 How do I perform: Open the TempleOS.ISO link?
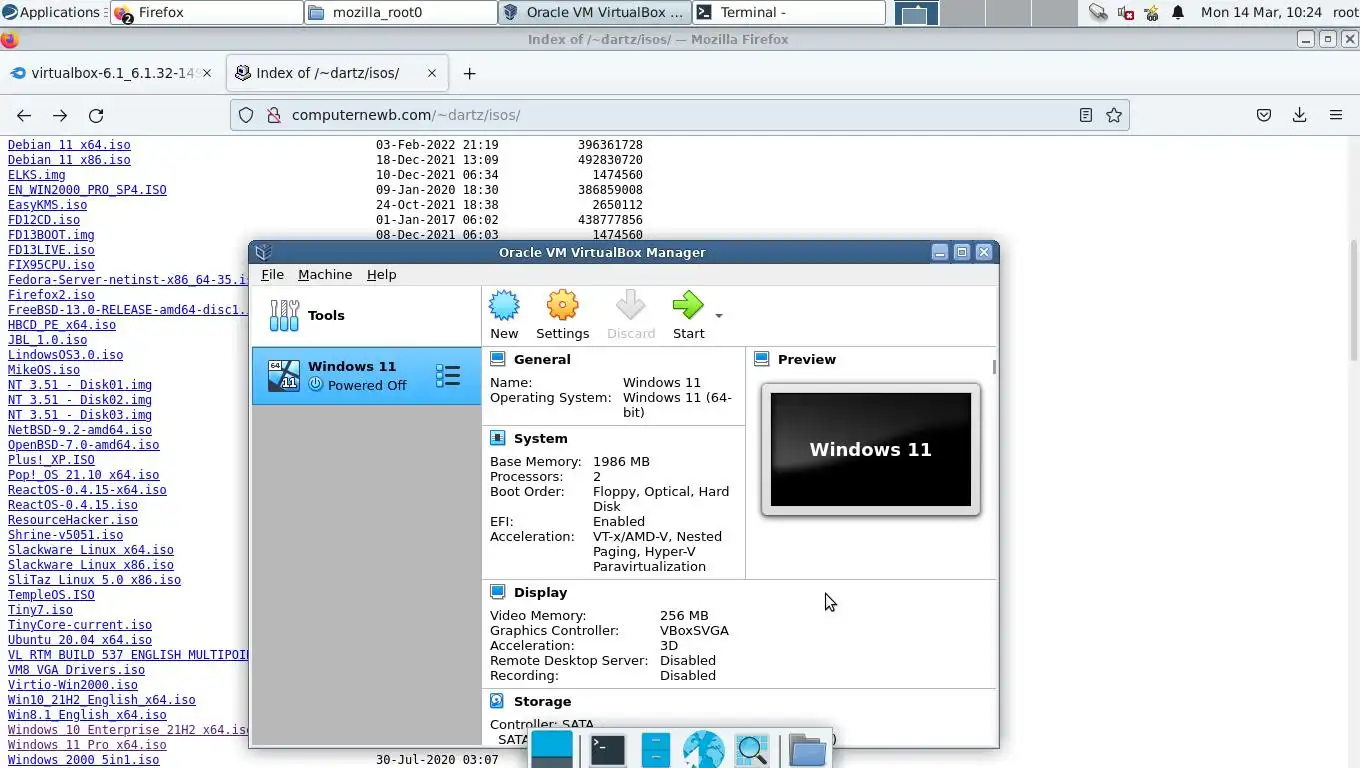point(51,595)
